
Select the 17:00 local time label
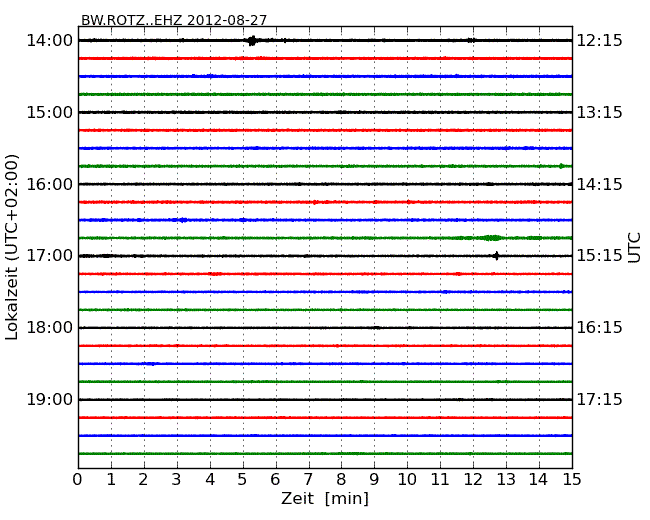(x=49, y=255)
